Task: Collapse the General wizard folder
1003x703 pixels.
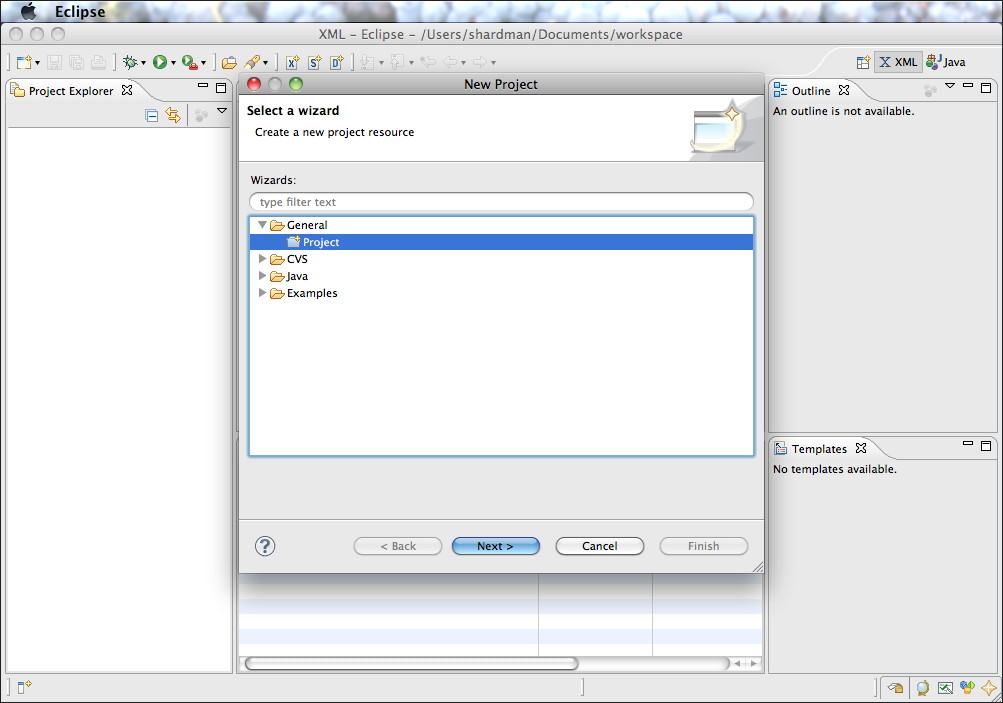Action: [x=262, y=225]
